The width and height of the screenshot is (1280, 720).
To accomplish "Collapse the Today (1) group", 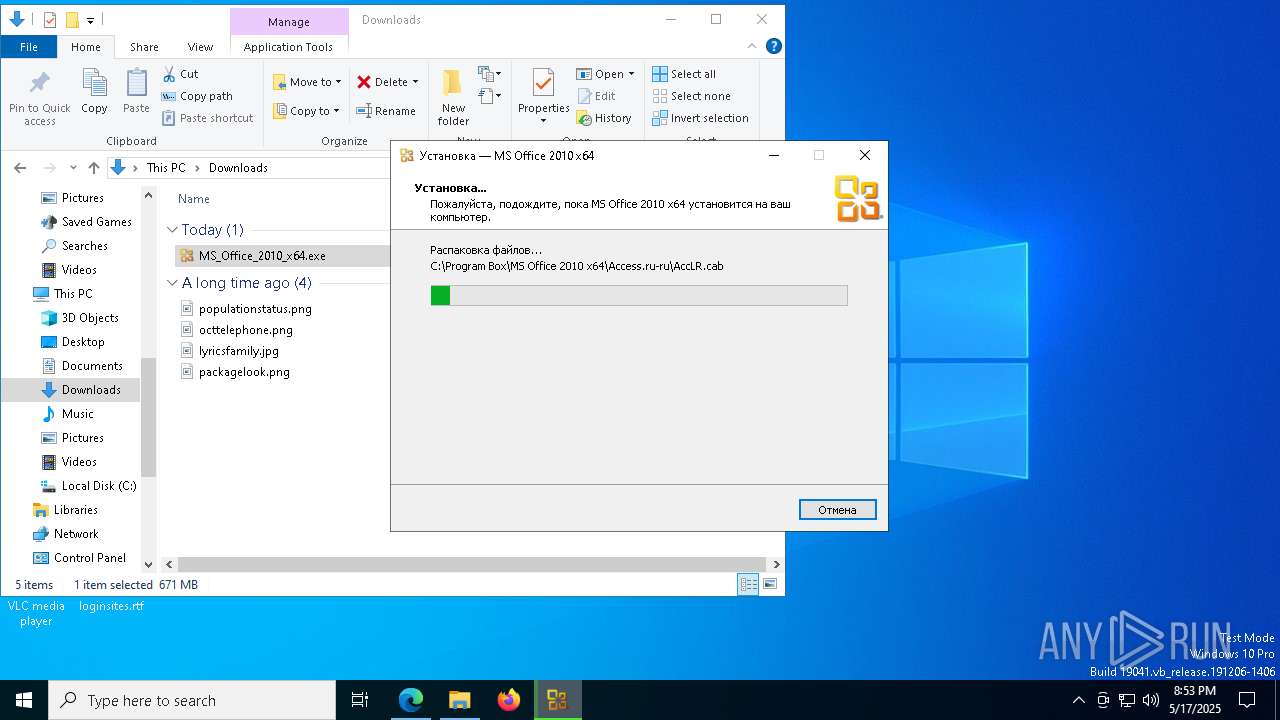I will (x=172, y=230).
